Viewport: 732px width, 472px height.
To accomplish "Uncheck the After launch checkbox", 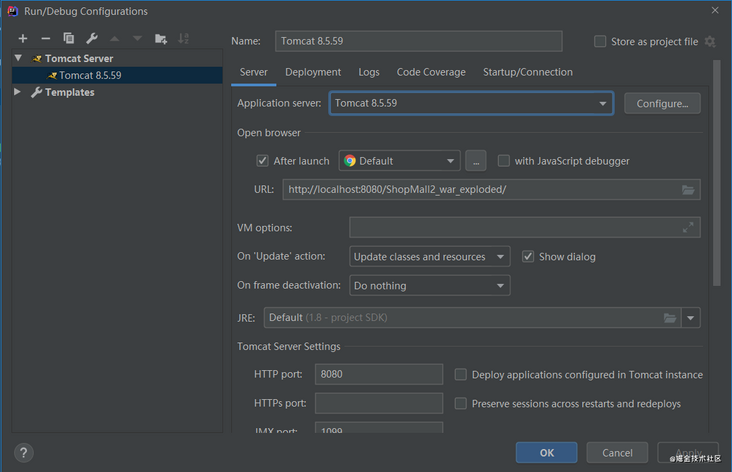I will pos(262,161).
